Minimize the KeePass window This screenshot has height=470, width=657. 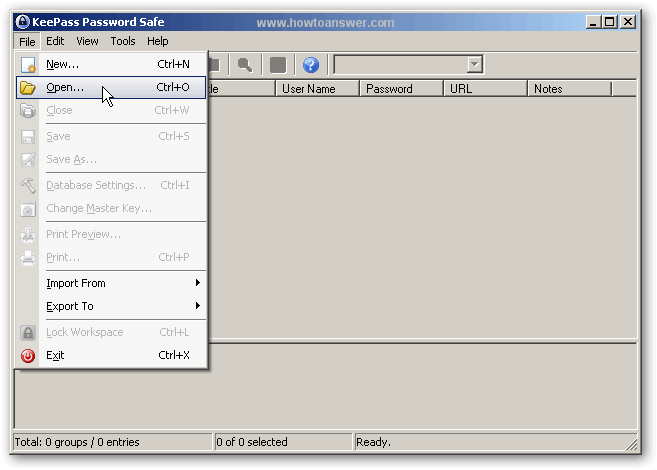[592, 22]
